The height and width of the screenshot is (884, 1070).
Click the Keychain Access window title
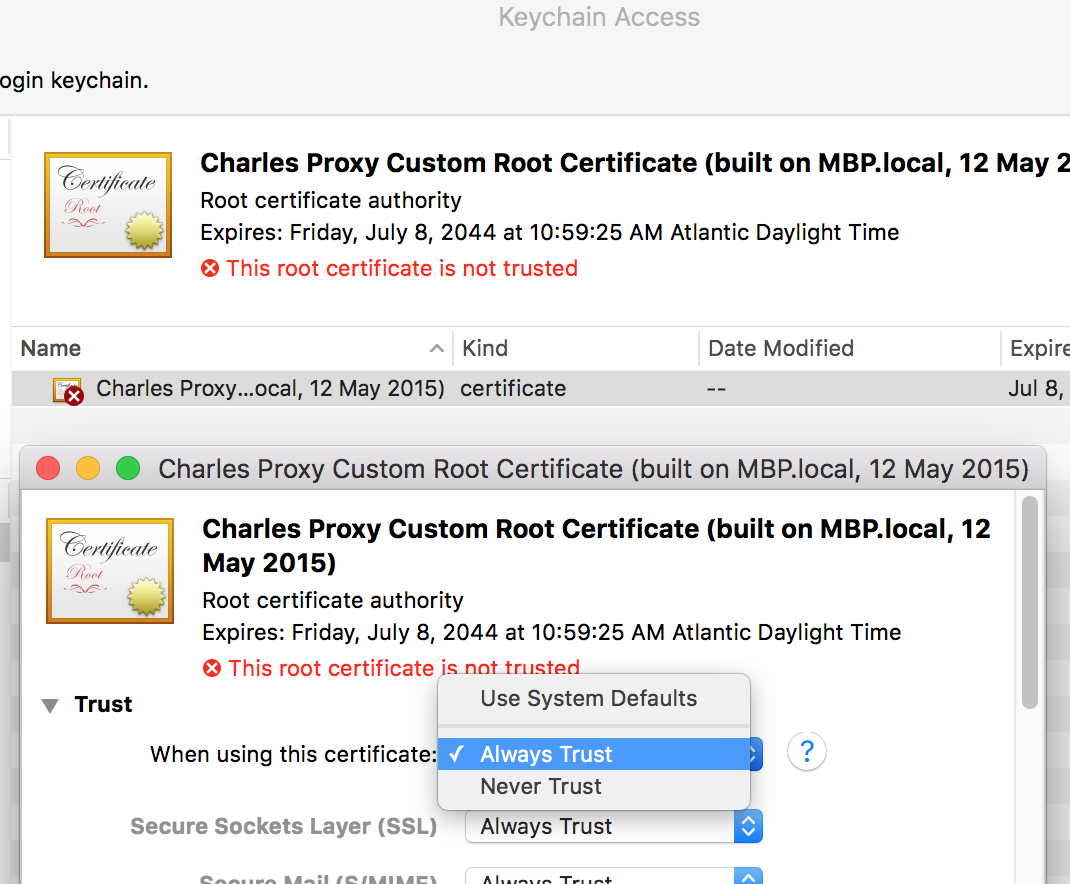pos(599,17)
